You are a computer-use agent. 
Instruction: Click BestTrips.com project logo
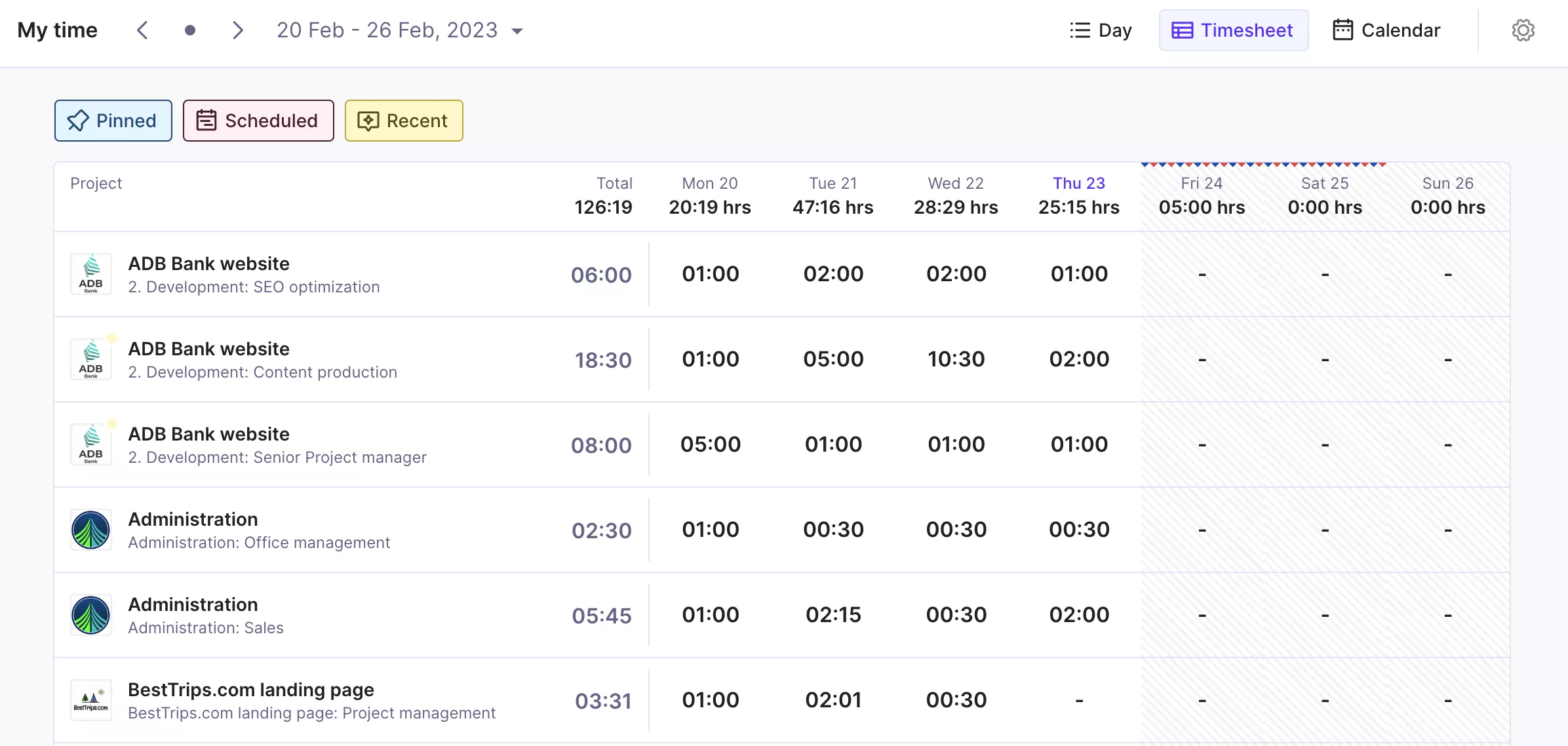(x=91, y=700)
